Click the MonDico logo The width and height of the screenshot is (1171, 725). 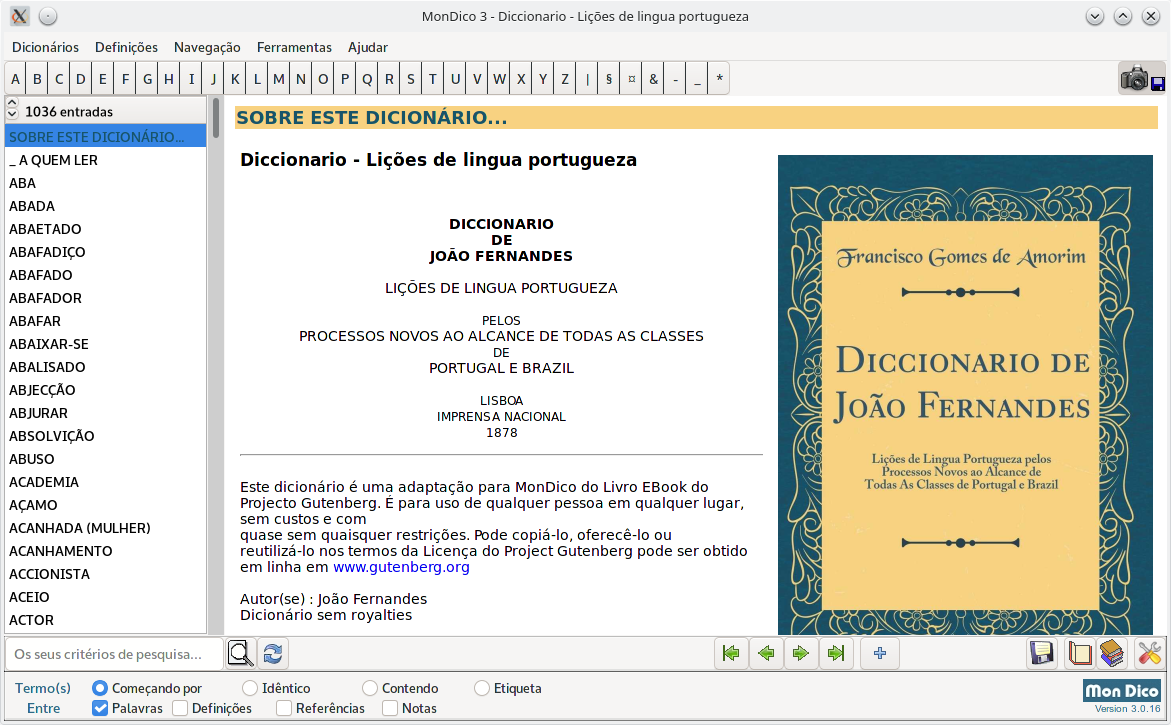point(1122,691)
